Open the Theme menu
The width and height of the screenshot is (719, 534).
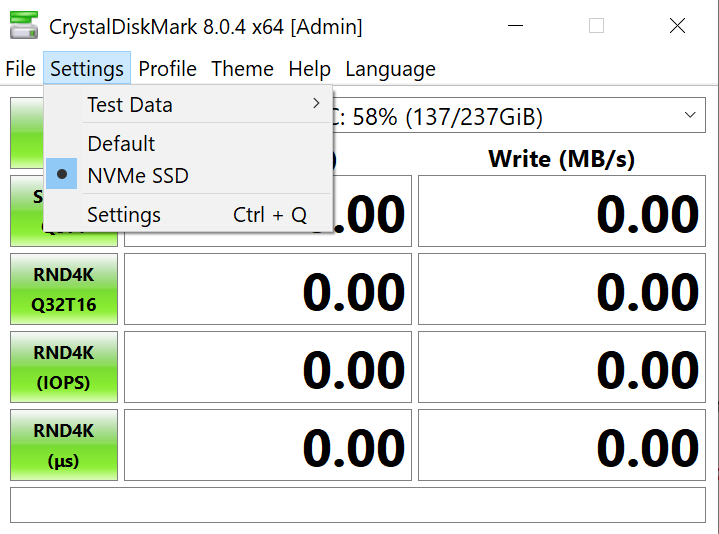243,69
